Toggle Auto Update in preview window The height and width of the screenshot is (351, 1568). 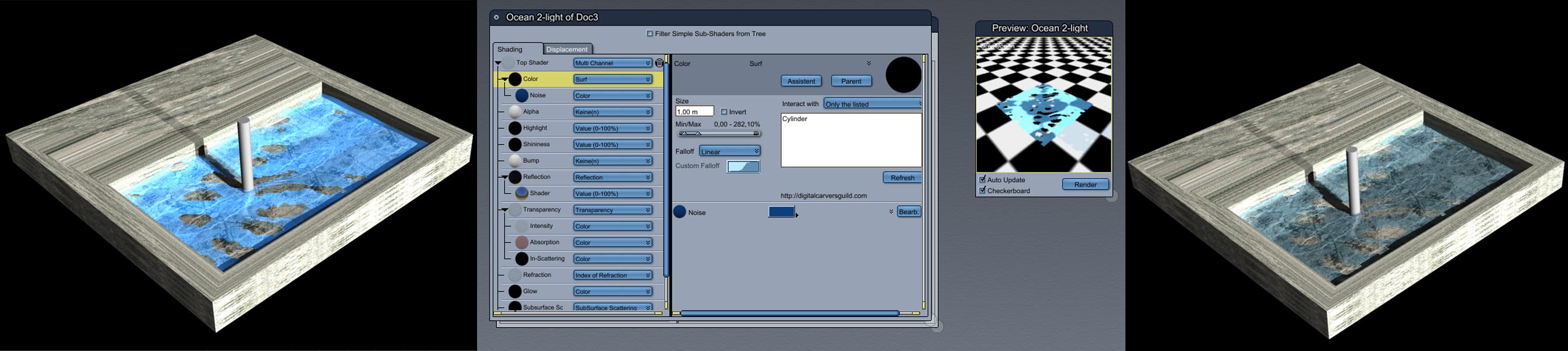point(982,180)
